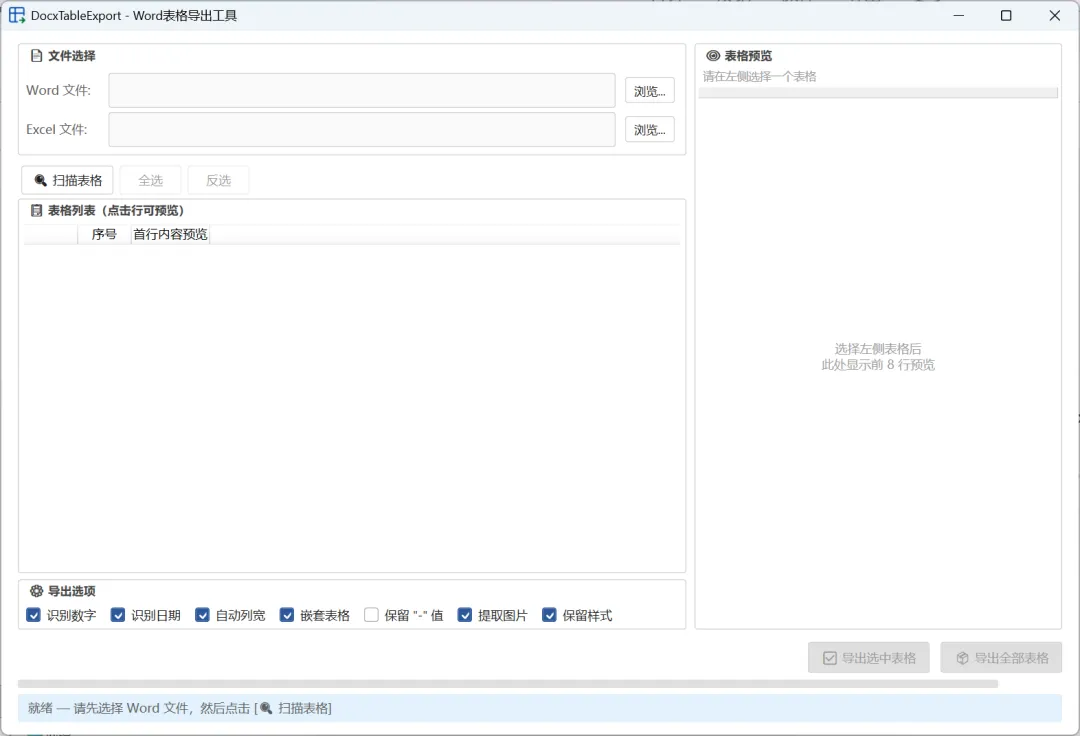Click the Excel 文件: label

pos(56,129)
